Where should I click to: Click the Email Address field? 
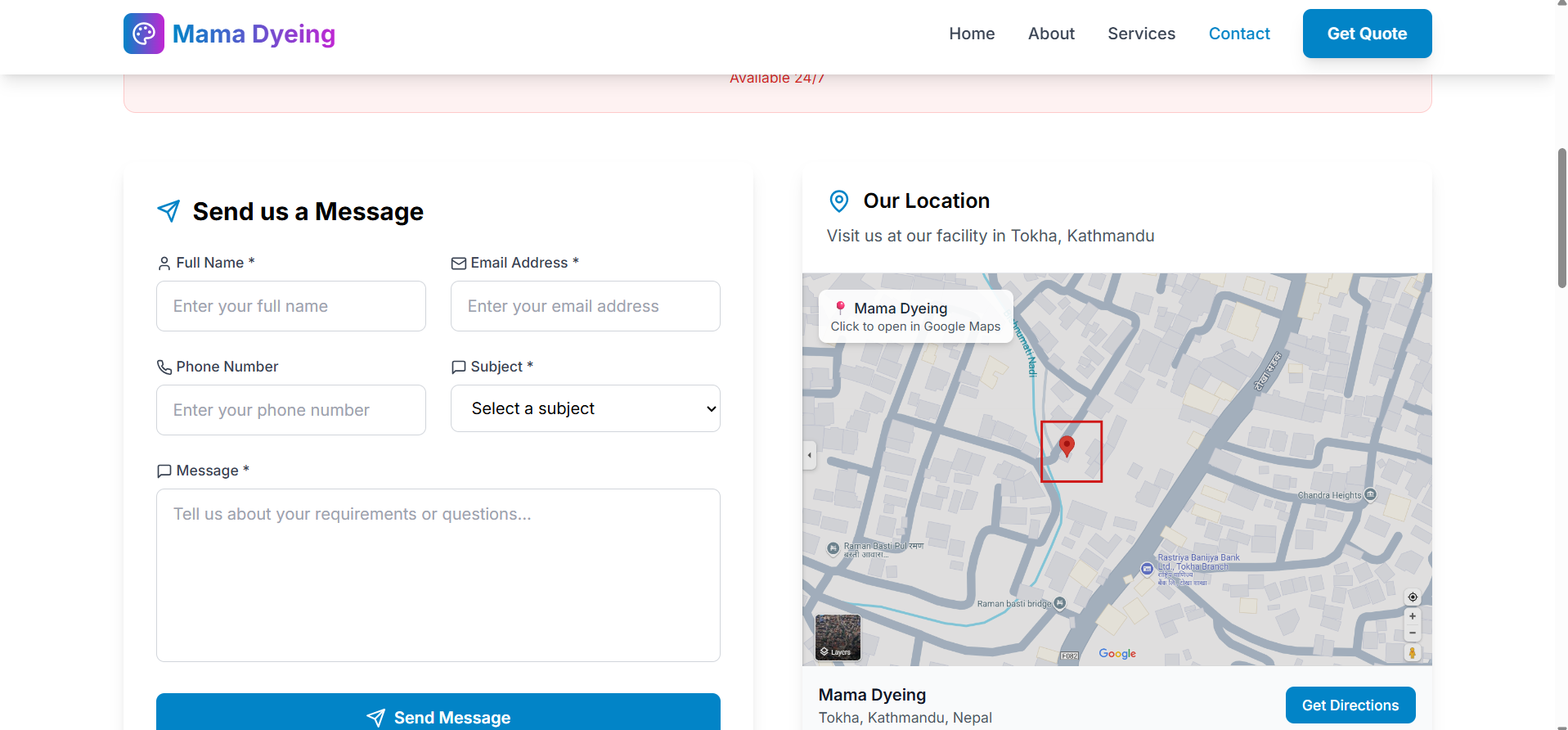coord(586,306)
